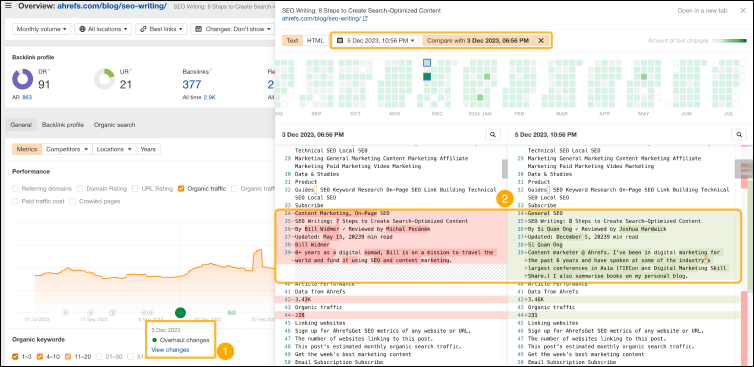Image resolution: width=754 pixels, height=367 pixels.
Task: Open external link icon next to ahrefs.com/blog/seo-writing/
Action: (x=365, y=19)
